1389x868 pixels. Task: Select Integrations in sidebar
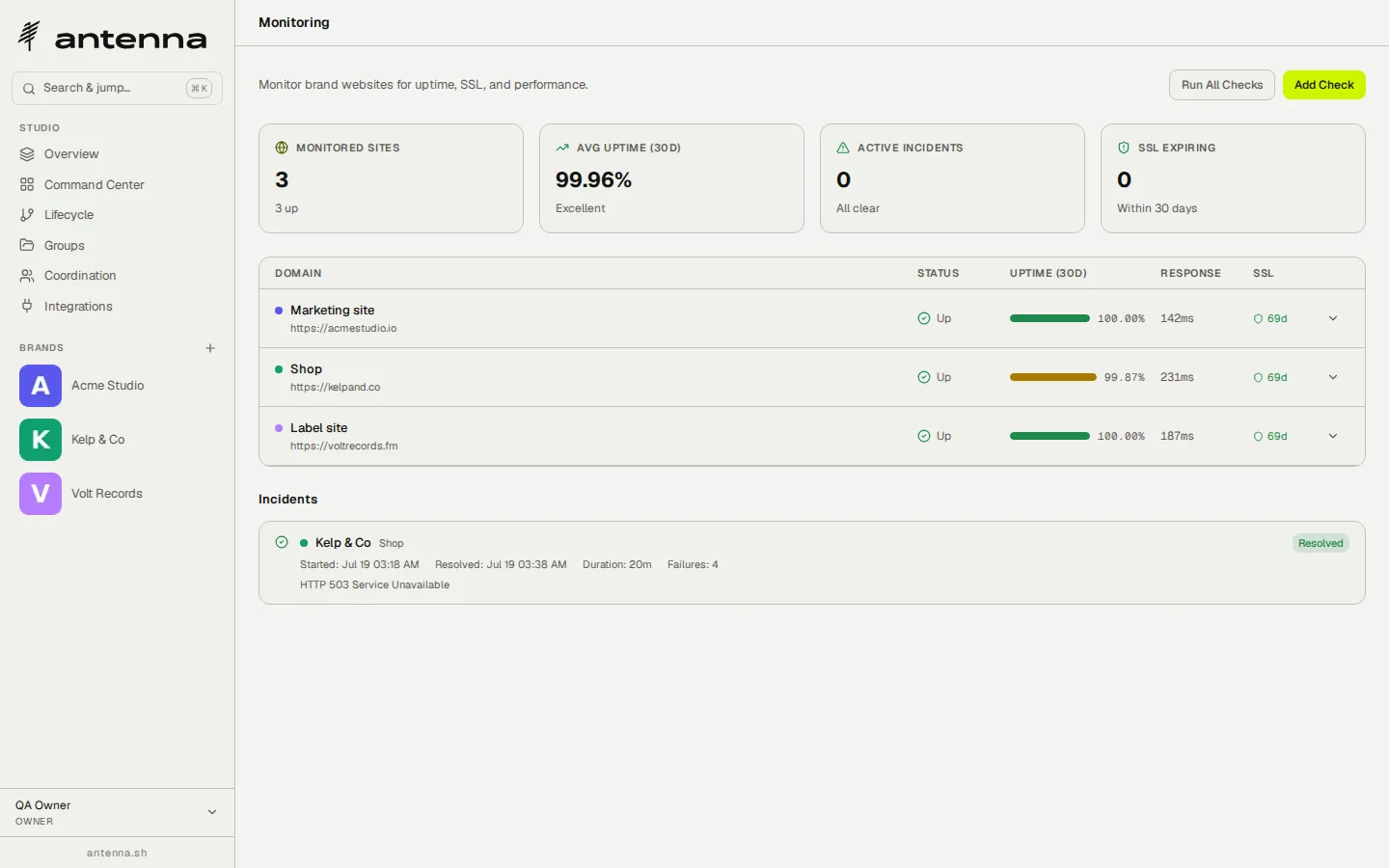point(117,306)
